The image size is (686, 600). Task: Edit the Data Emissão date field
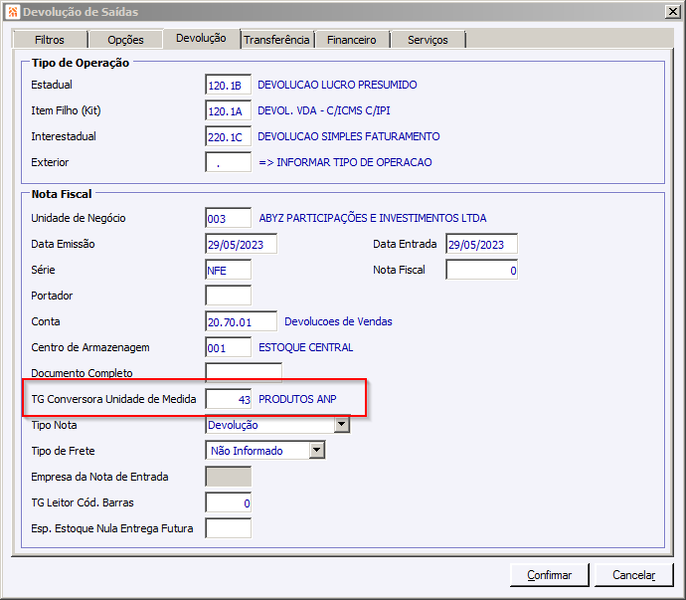[241, 244]
